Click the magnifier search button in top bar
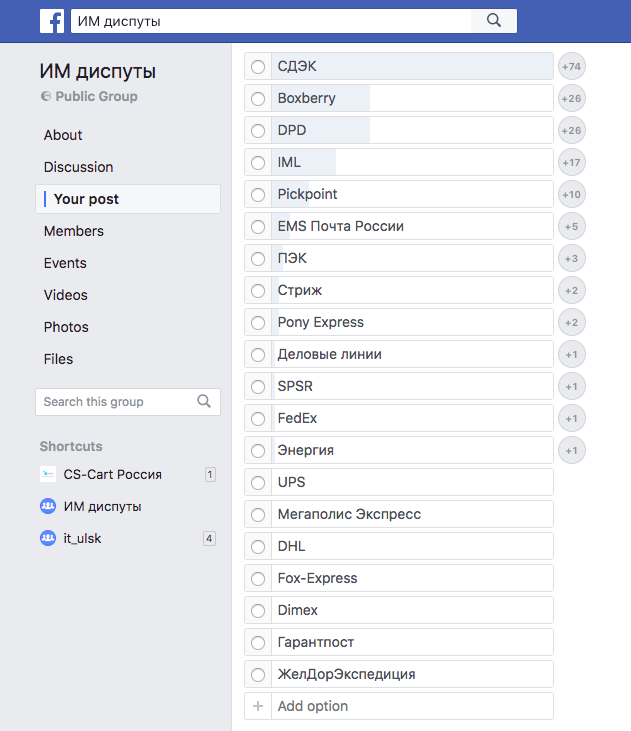This screenshot has width=631, height=731. coord(493,21)
